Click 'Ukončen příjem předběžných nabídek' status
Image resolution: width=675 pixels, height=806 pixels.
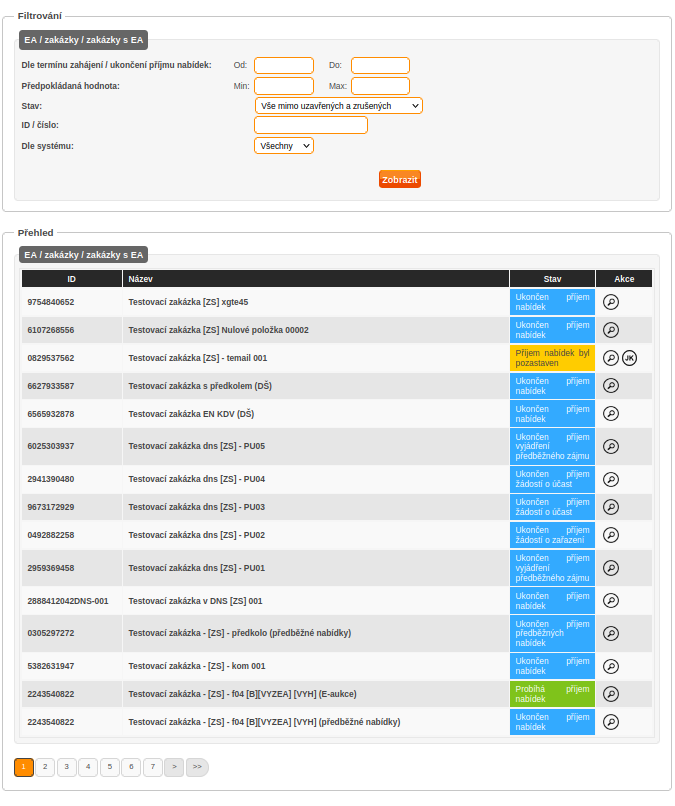pos(552,633)
